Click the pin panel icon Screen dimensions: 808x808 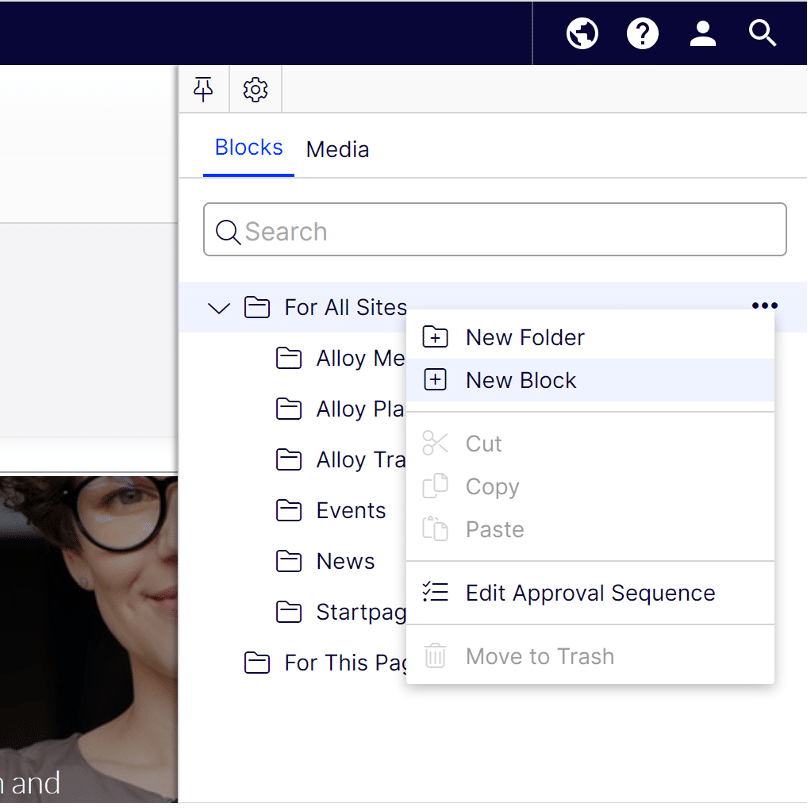pyautogui.click(x=203, y=89)
